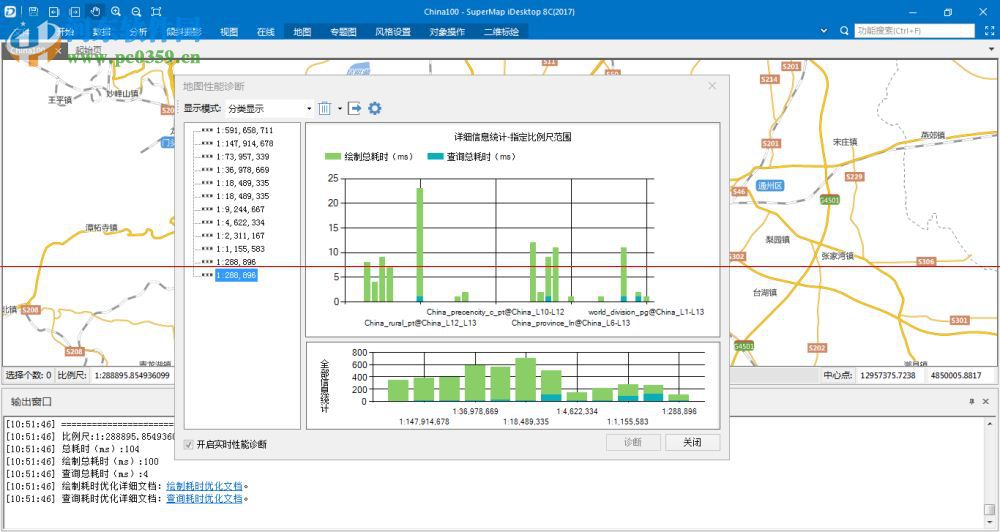Viewport: 1000px width, 532px height.
Task: Open the 分析 ribbon tab
Action: (138, 32)
